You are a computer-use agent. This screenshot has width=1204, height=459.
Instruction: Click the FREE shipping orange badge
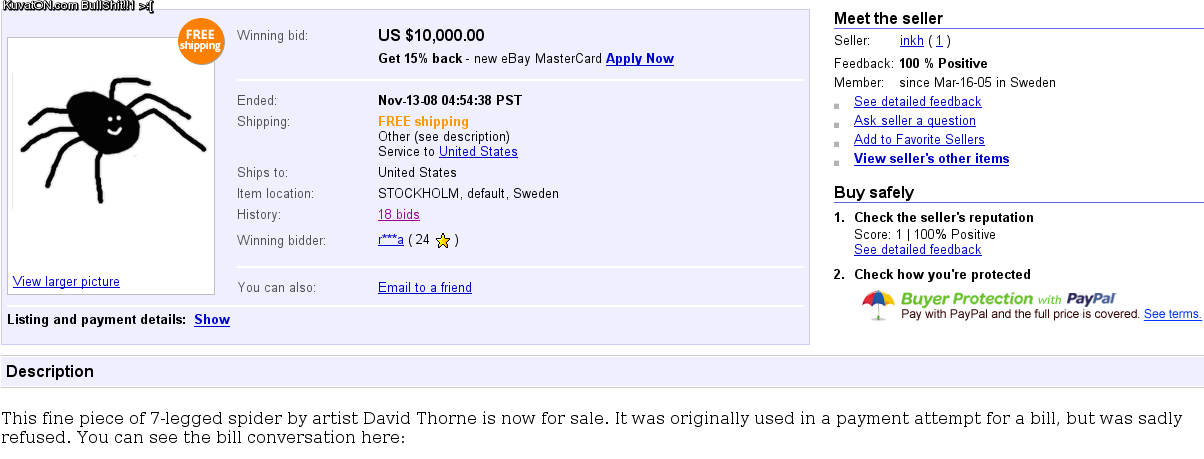(x=200, y=41)
